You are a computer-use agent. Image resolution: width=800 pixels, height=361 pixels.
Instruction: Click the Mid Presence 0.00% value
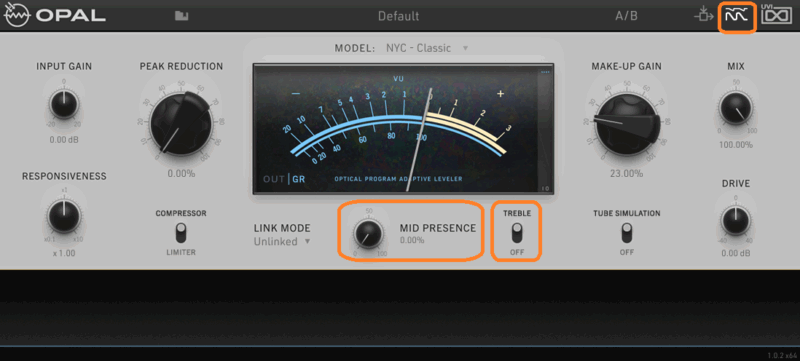pyautogui.click(x=412, y=240)
